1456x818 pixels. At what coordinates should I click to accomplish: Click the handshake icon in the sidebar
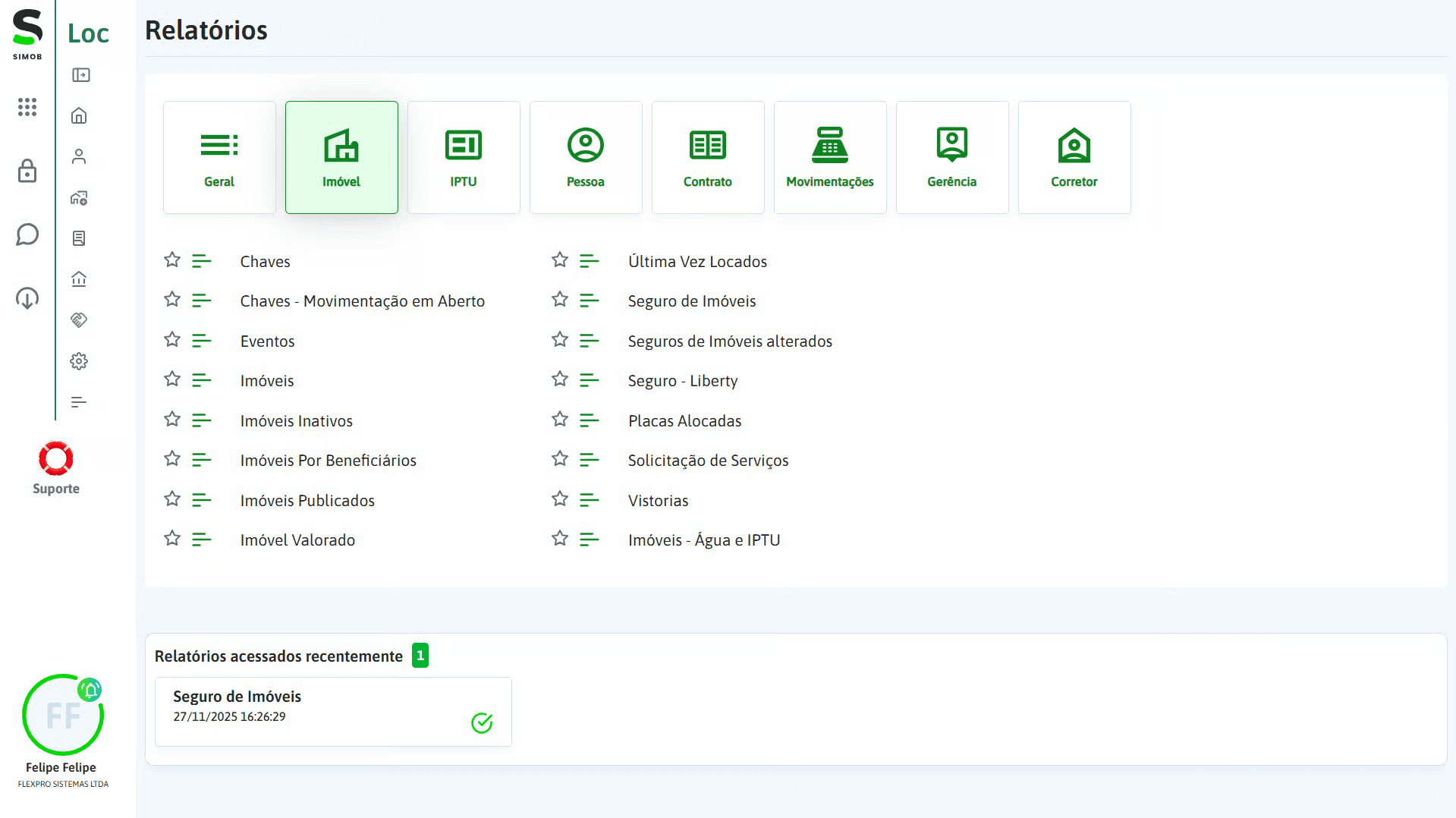coord(78,319)
